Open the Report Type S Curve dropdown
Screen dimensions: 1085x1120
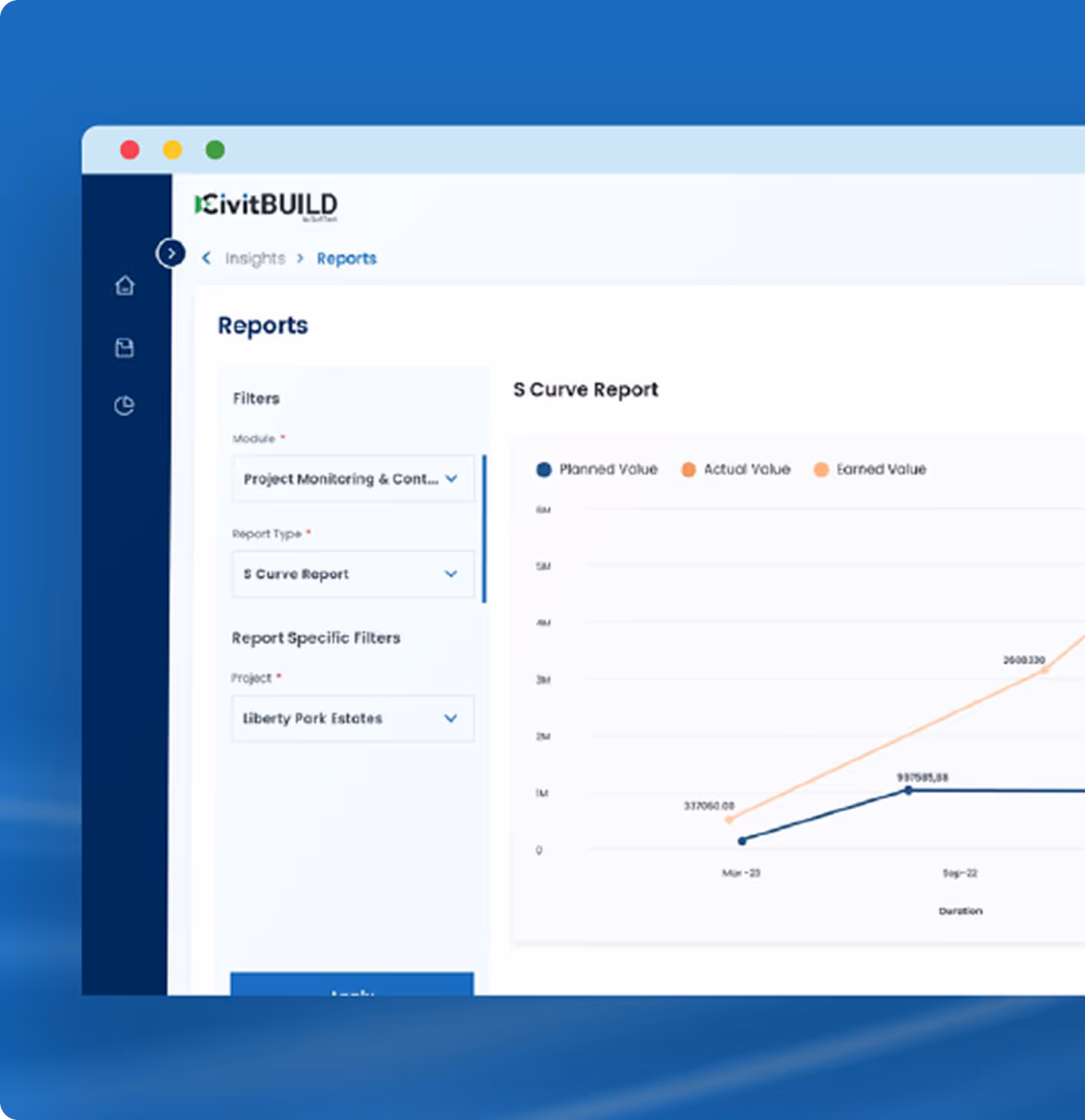[353, 574]
